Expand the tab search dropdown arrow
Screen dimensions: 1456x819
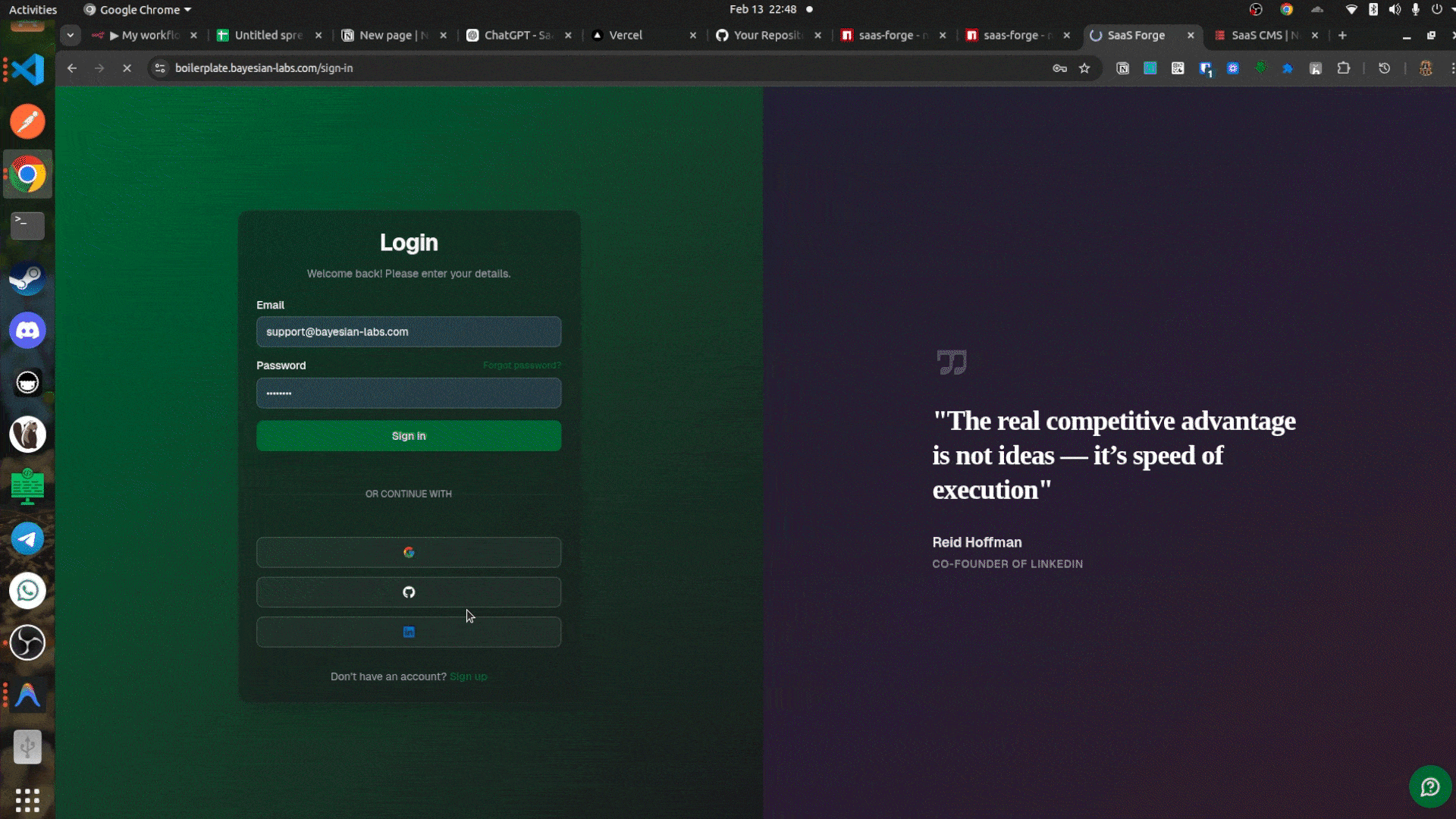pos(71,35)
